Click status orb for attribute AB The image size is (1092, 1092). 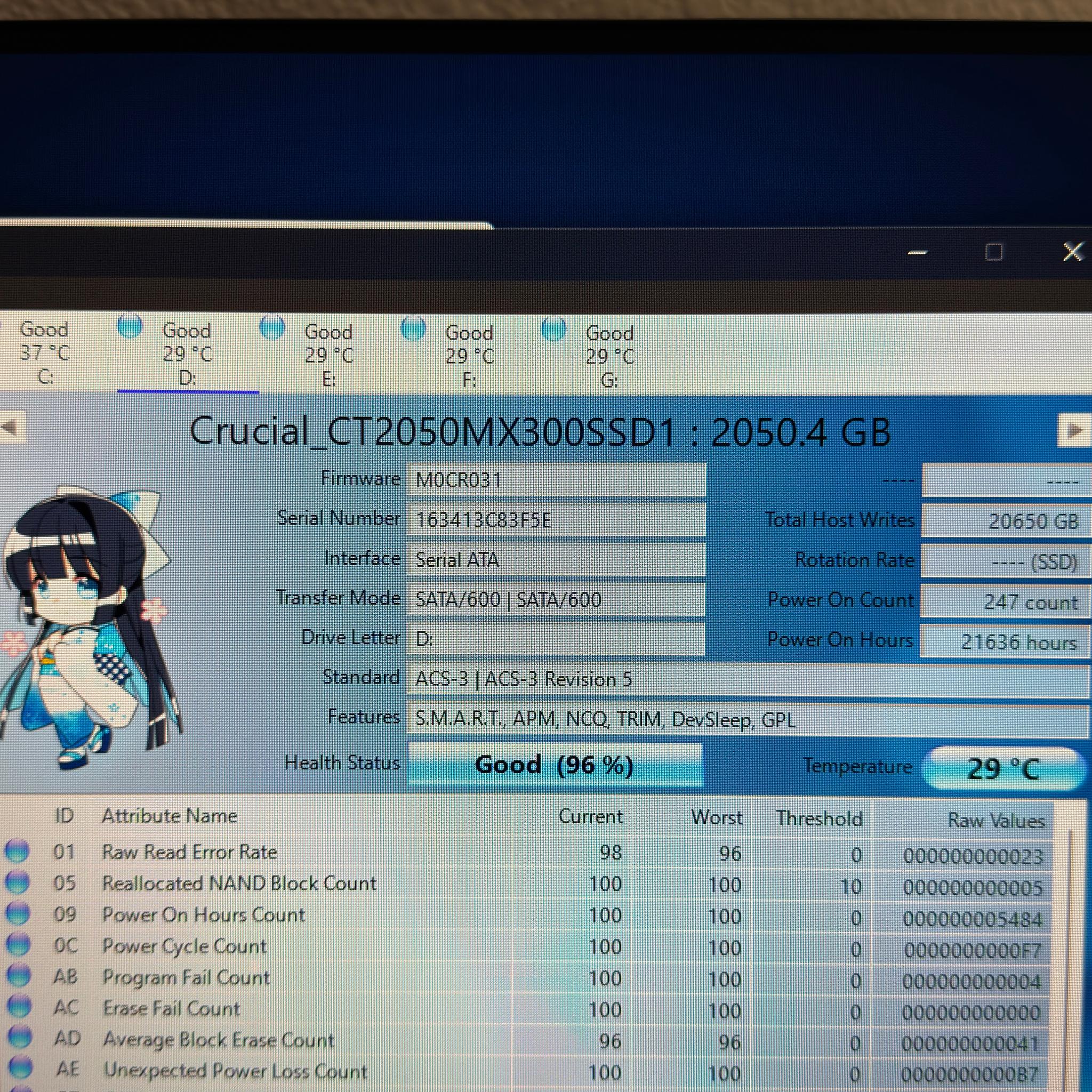click(18, 975)
